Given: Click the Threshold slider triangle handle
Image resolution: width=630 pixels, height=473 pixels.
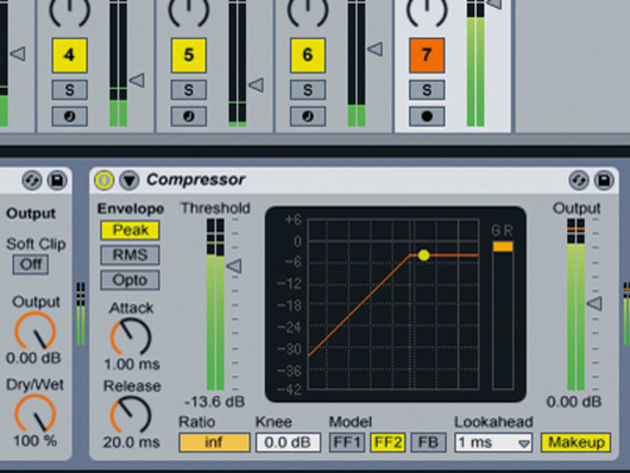Looking at the screenshot, I should click(234, 266).
